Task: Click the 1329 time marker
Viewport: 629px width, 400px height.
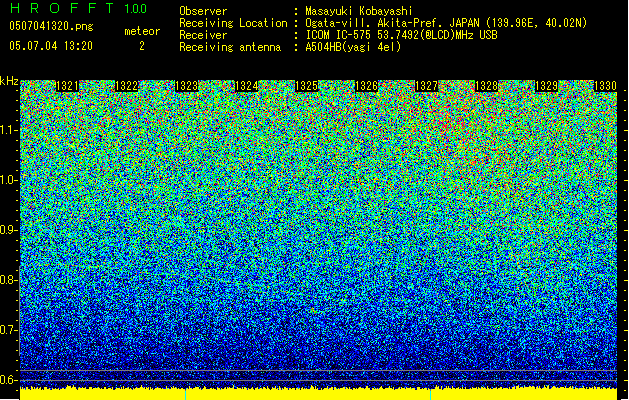Action: [547, 86]
